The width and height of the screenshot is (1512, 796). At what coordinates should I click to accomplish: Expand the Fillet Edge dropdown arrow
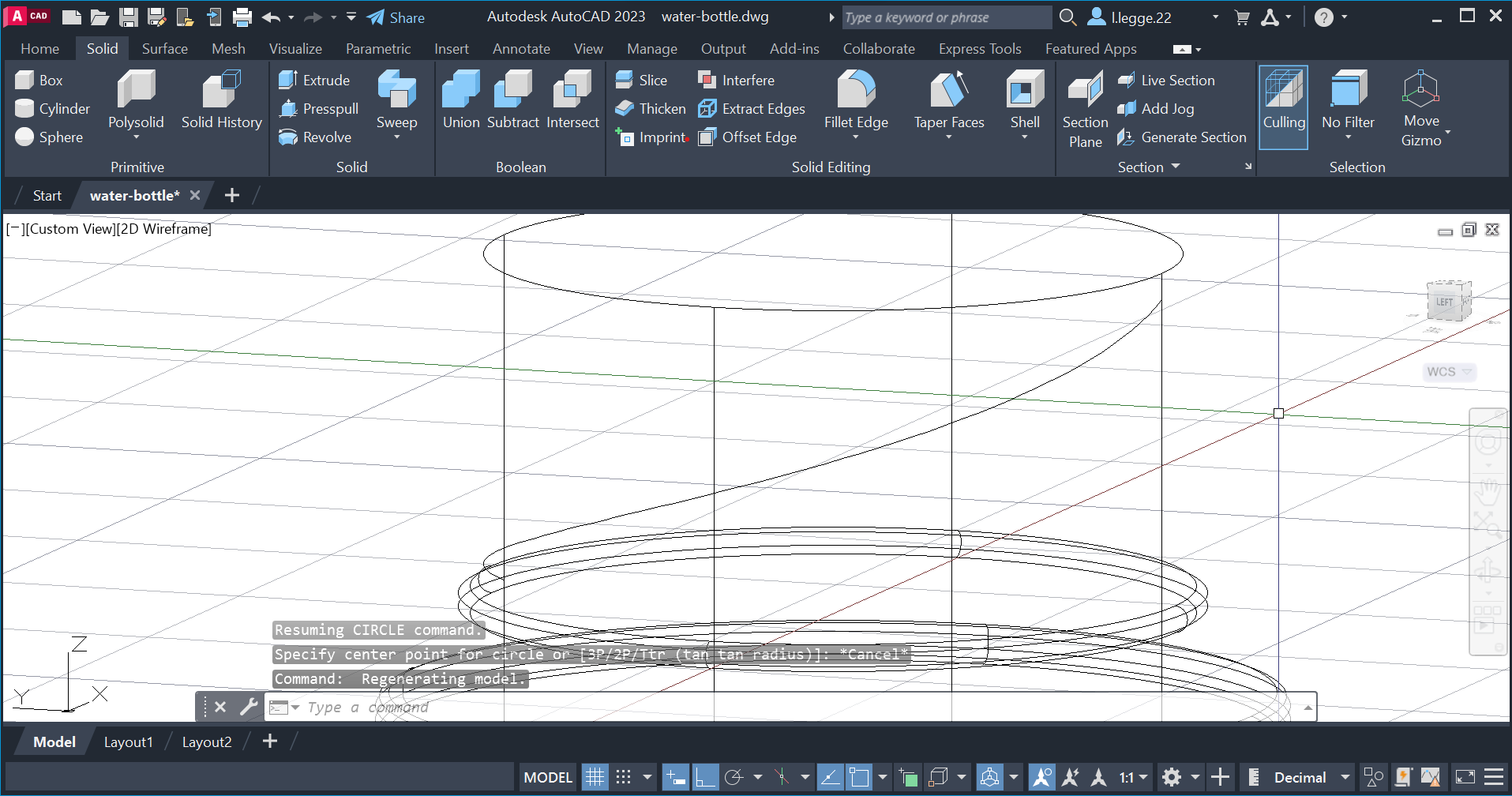(x=856, y=137)
